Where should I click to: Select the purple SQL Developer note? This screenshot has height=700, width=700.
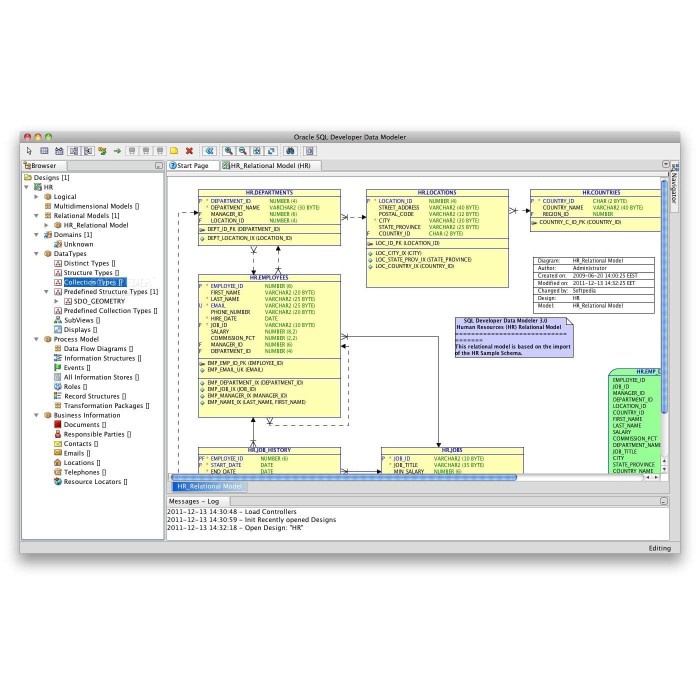pos(514,338)
